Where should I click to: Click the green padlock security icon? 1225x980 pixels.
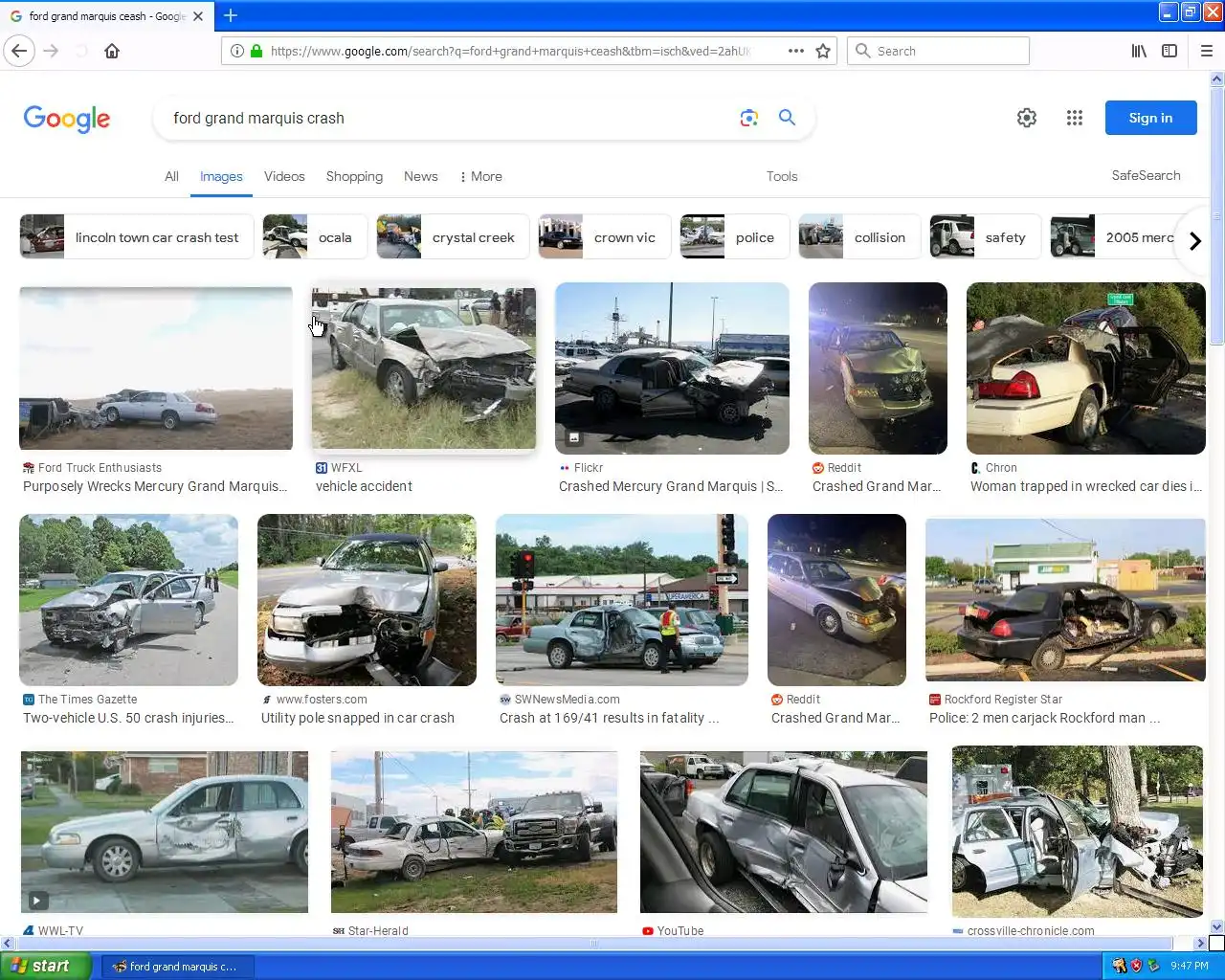tap(256, 51)
